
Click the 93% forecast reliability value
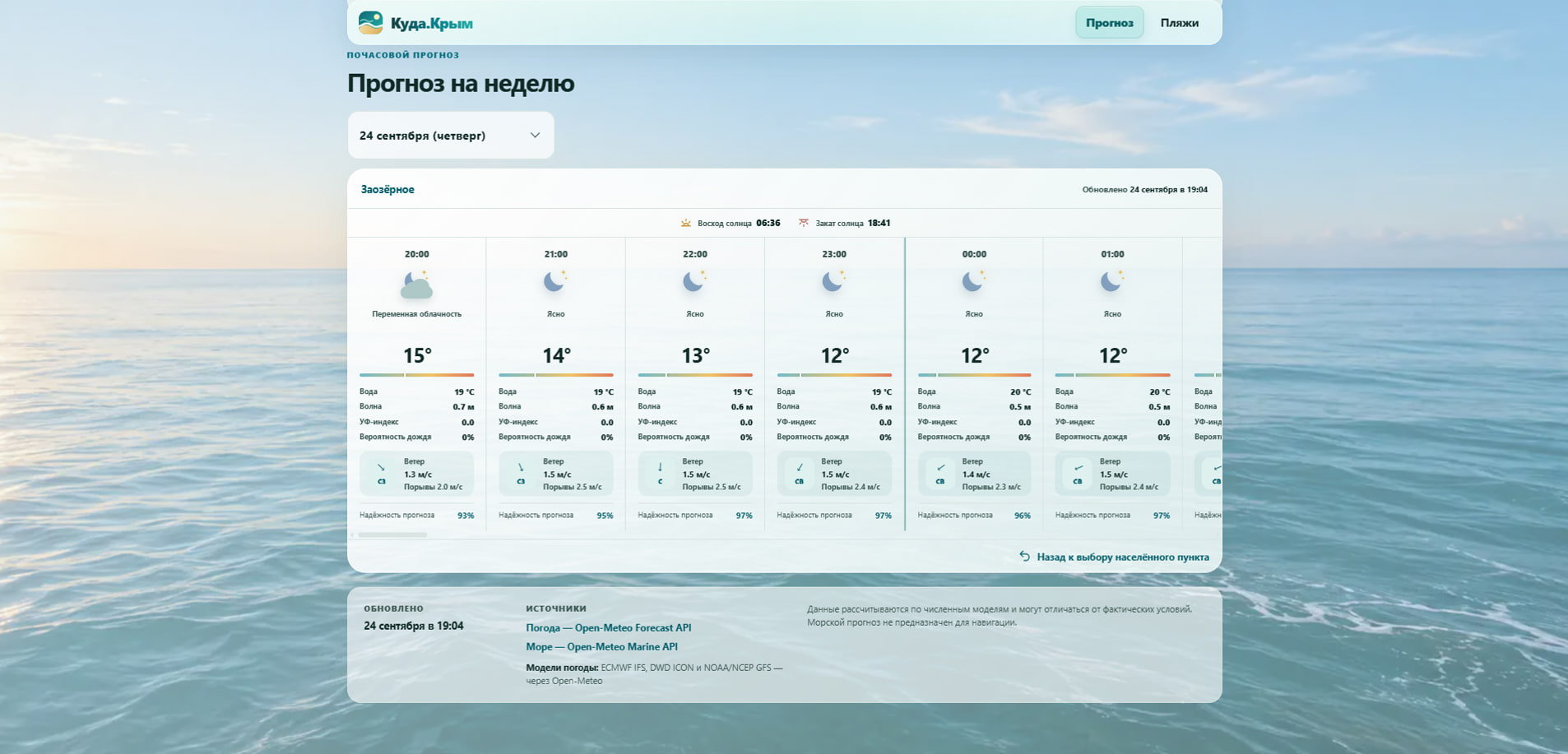466,516
